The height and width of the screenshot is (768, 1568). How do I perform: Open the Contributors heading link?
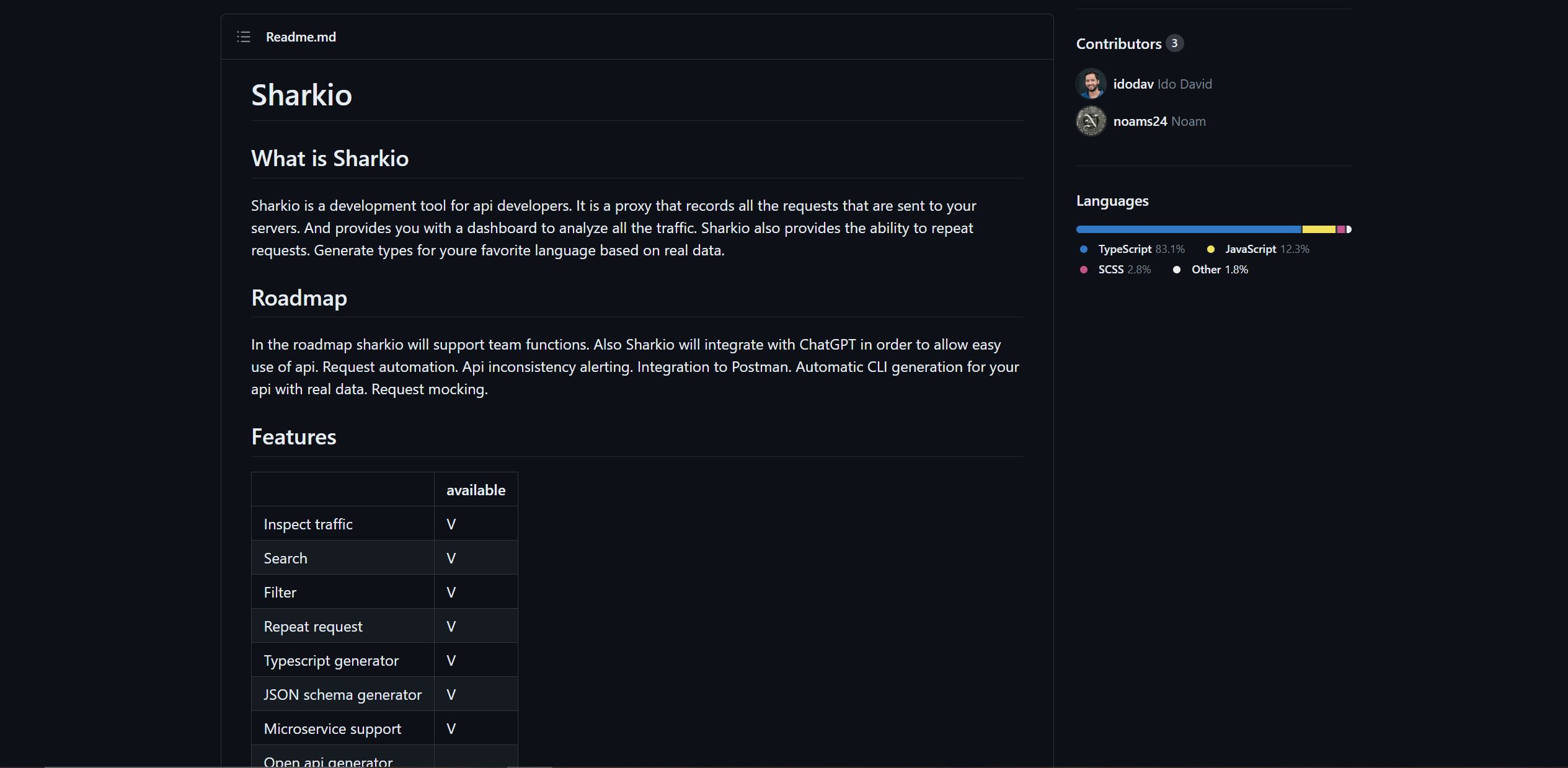pos(1118,44)
